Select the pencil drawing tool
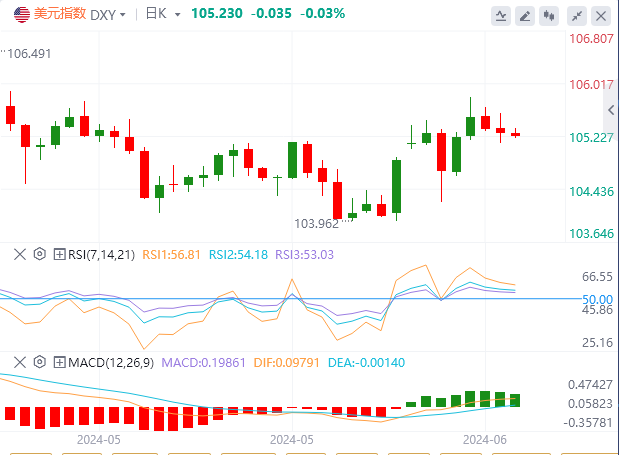Image resolution: width=619 pixels, height=455 pixels. click(525, 16)
